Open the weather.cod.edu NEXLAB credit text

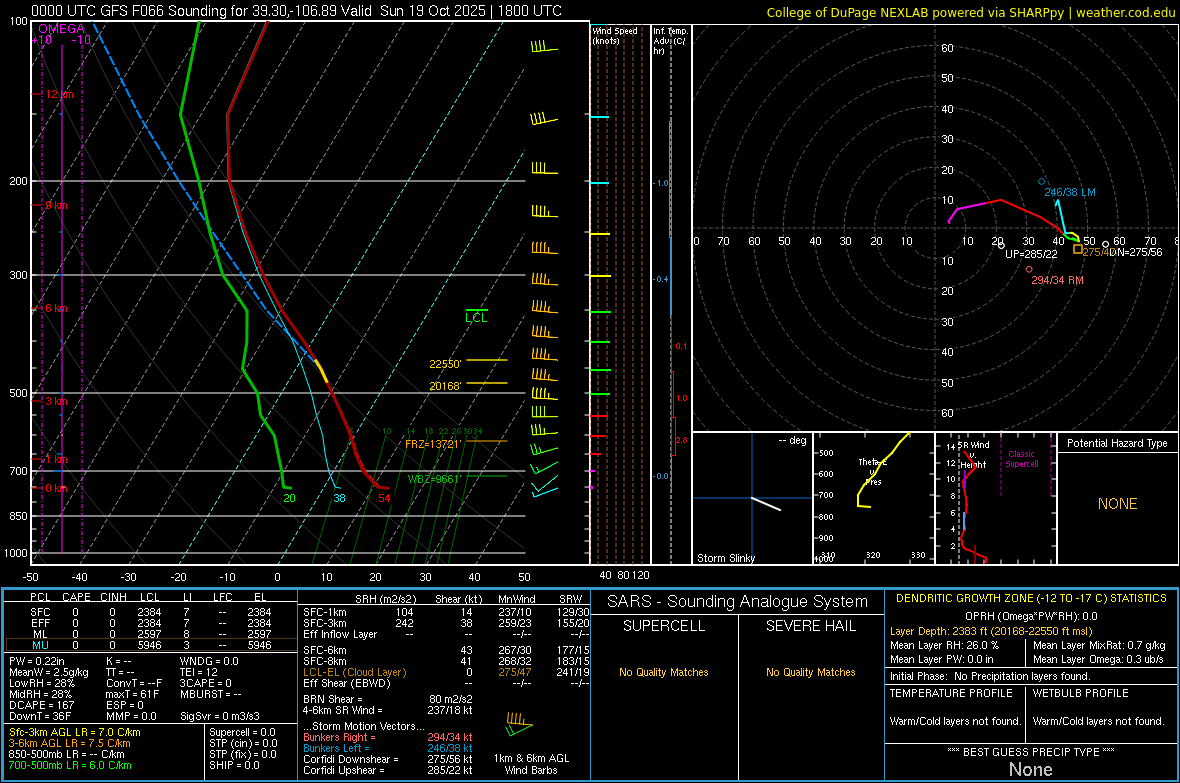tap(970, 12)
